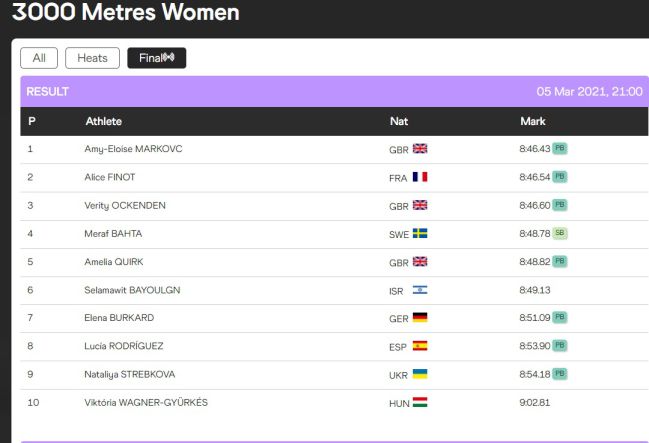Switch to the Heats tab
The height and width of the screenshot is (443, 649).
92,58
